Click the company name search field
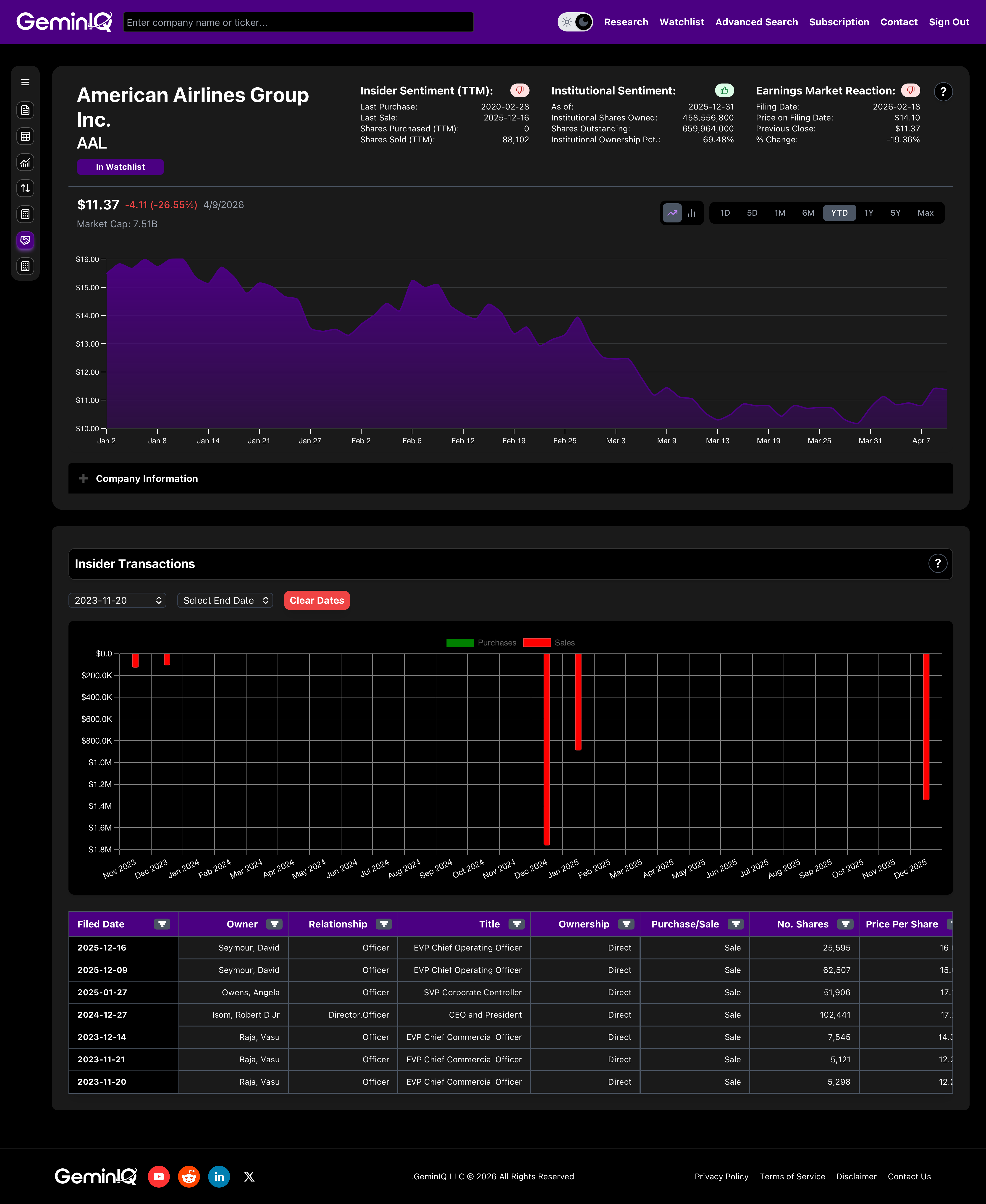The width and height of the screenshot is (986, 1204). (x=298, y=22)
